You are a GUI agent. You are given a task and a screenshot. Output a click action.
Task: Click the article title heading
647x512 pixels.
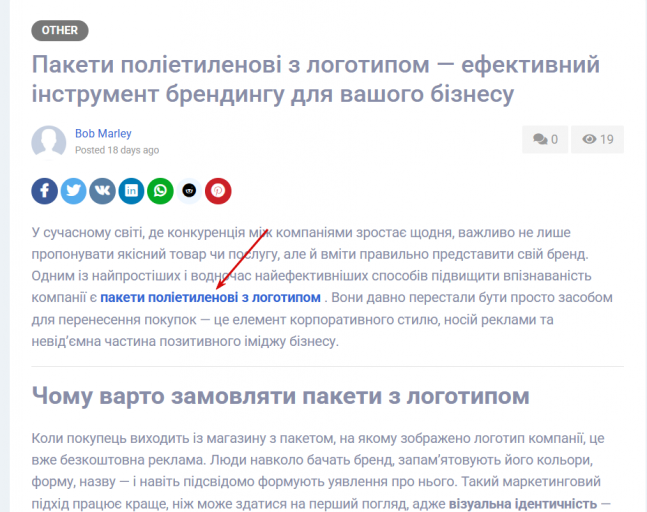coord(316,79)
